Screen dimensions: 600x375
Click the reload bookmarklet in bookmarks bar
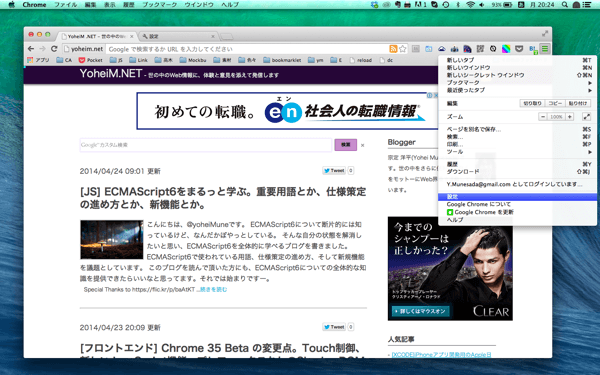click(x=360, y=60)
